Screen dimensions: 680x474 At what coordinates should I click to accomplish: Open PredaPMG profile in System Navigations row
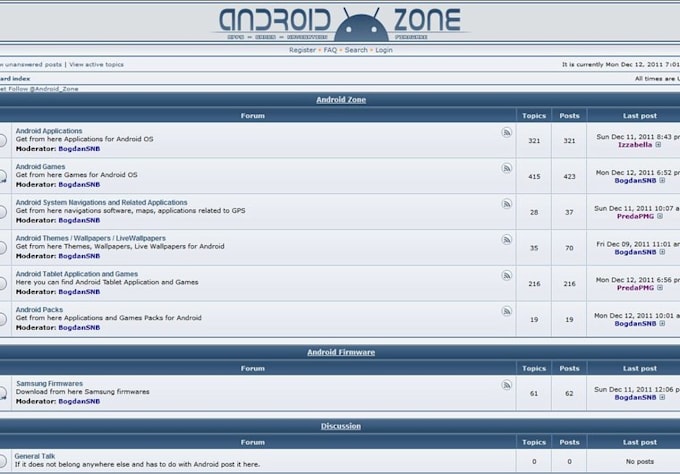tap(635, 216)
